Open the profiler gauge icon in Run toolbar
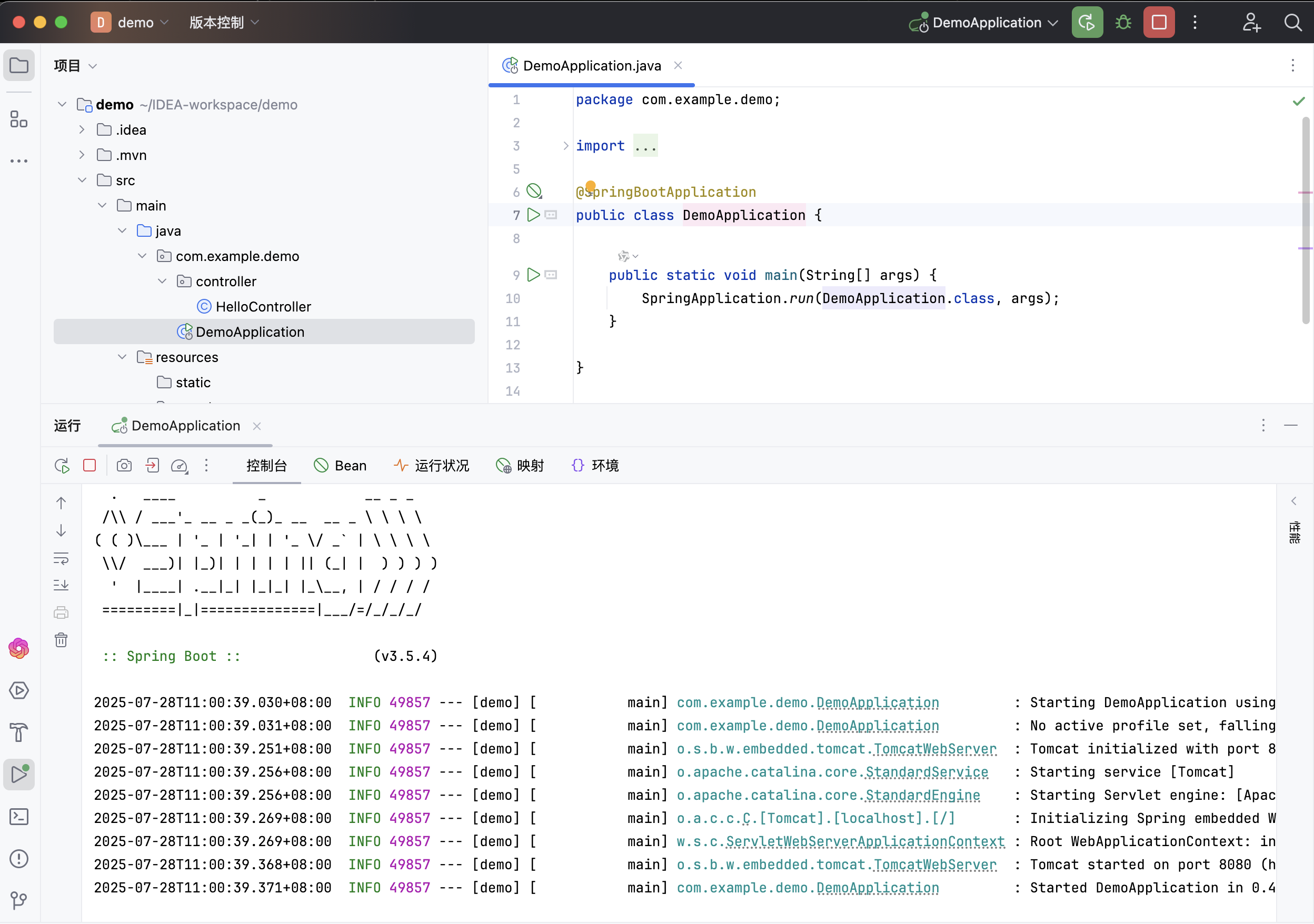Screen dimensions: 1314x924 click(180, 466)
